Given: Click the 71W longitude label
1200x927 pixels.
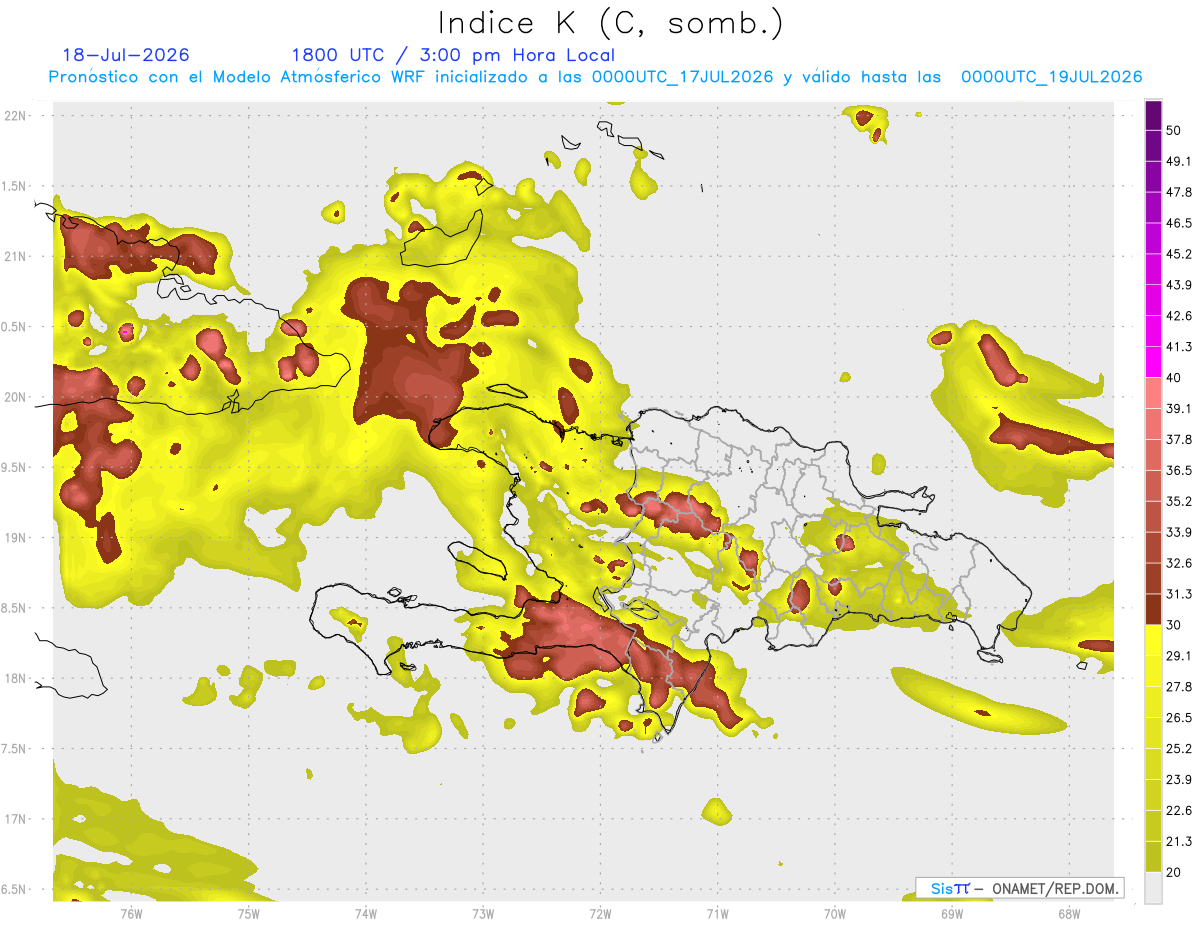Looking at the screenshot, I should pos(717,914).
